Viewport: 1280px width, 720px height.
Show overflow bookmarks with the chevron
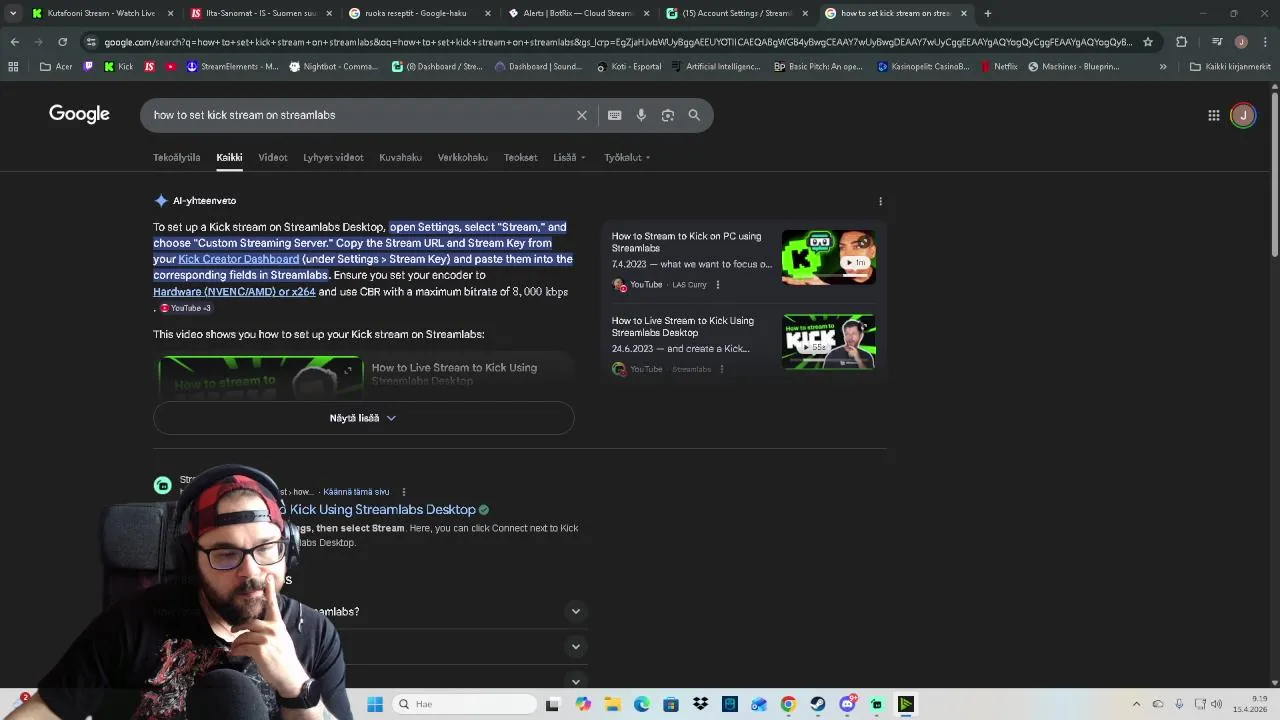[x=1162, y=67]
